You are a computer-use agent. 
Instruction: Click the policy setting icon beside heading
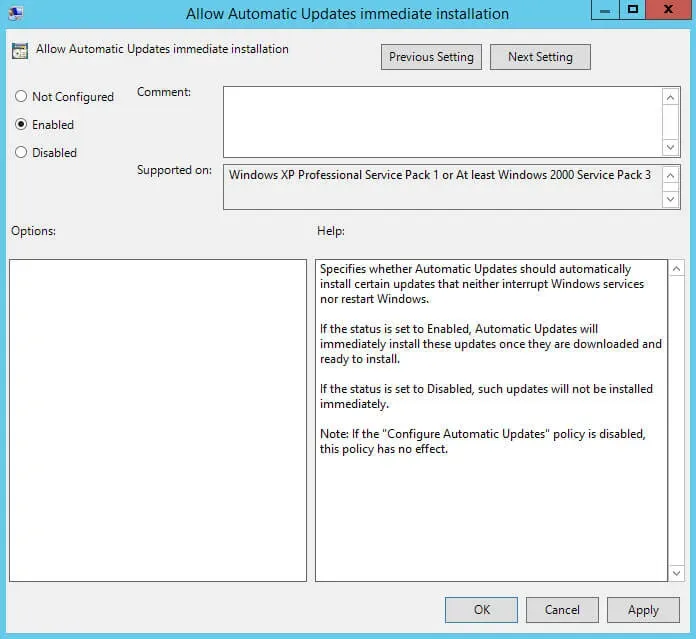click(20, 51)
